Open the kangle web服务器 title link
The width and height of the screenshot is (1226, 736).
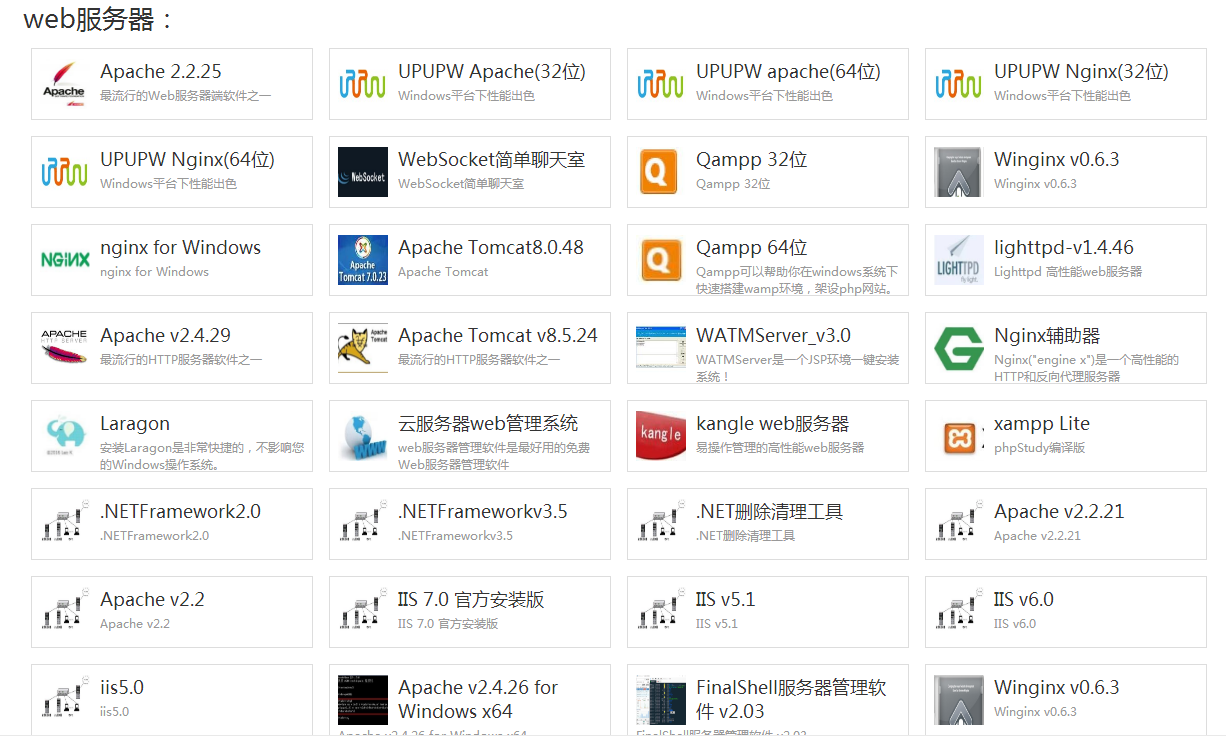pyautogui.click(x=773, y=424)
